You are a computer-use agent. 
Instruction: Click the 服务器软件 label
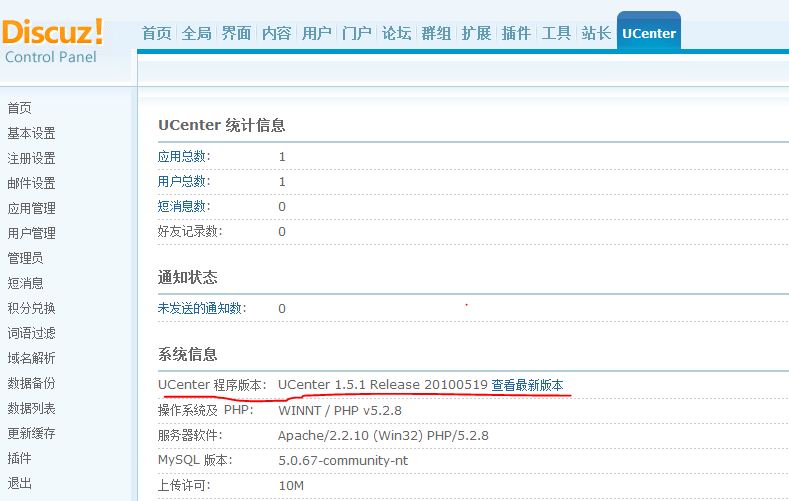(x=190, y=436)
